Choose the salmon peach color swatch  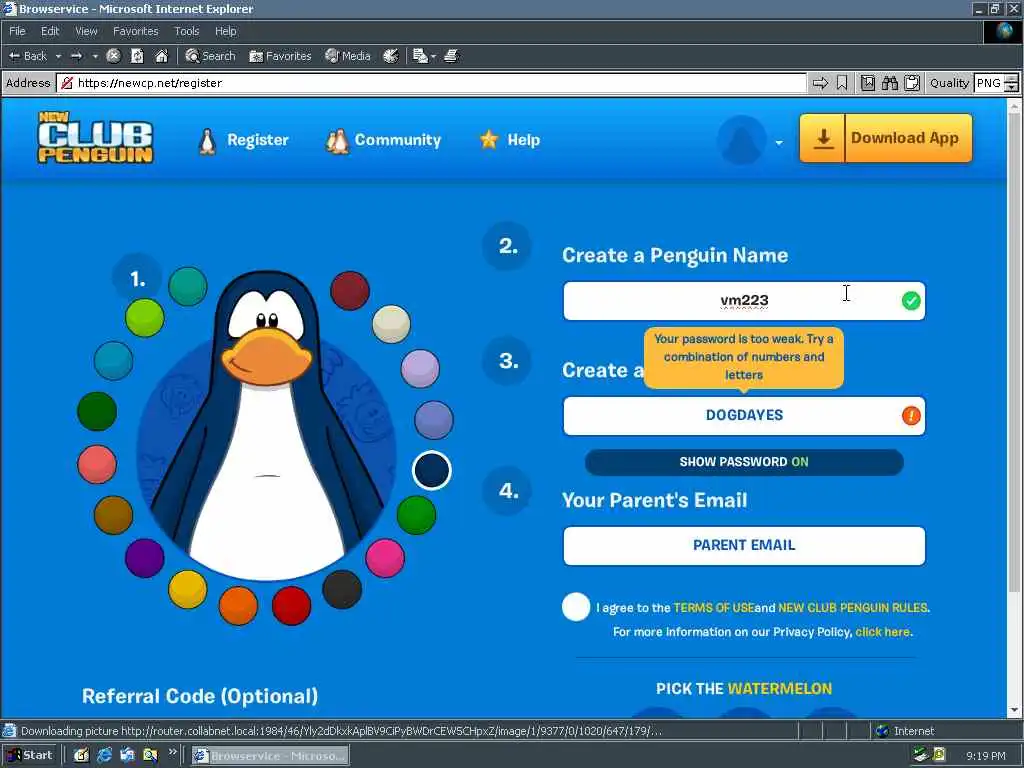click(97, 464)
